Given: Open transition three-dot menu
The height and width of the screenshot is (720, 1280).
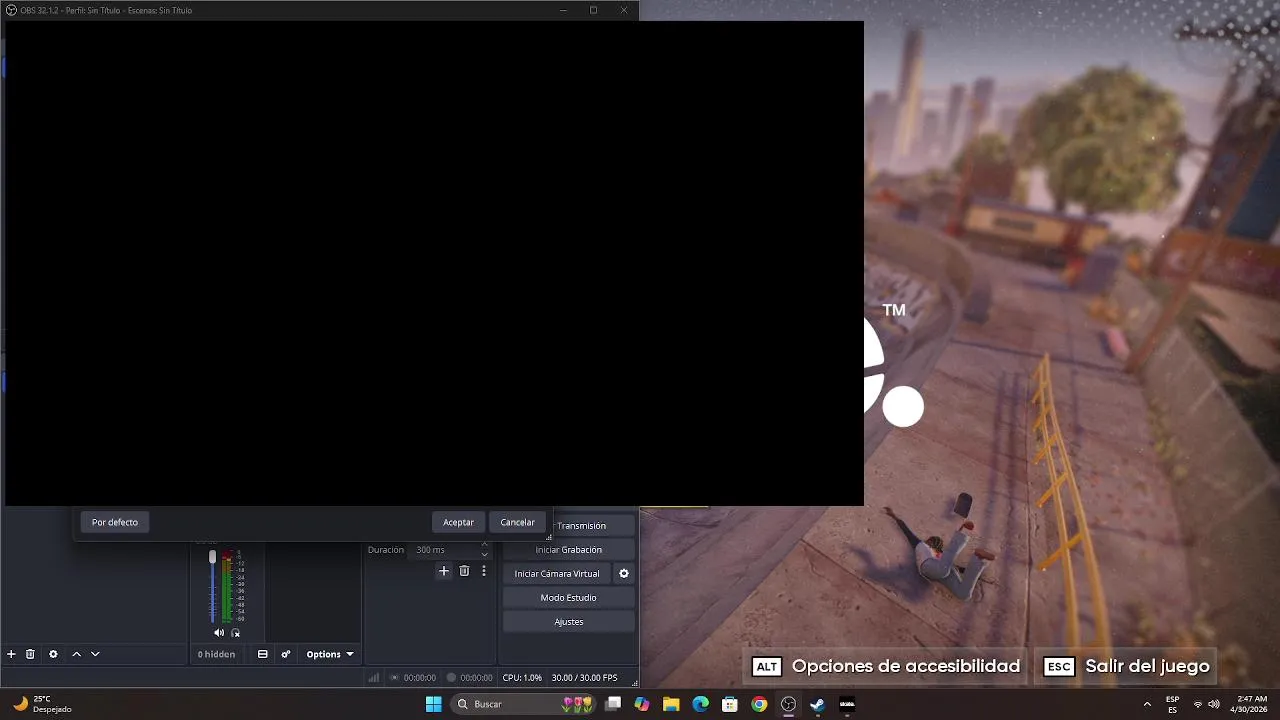Looking at the screenshot, I should coord(484,571).
